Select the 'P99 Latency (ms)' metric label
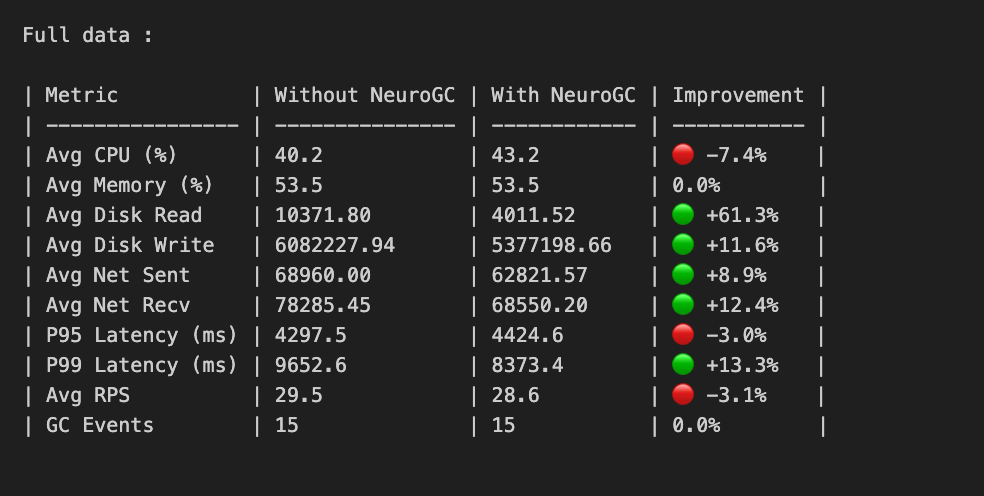The image size is (984, 496). coord(142,365)
